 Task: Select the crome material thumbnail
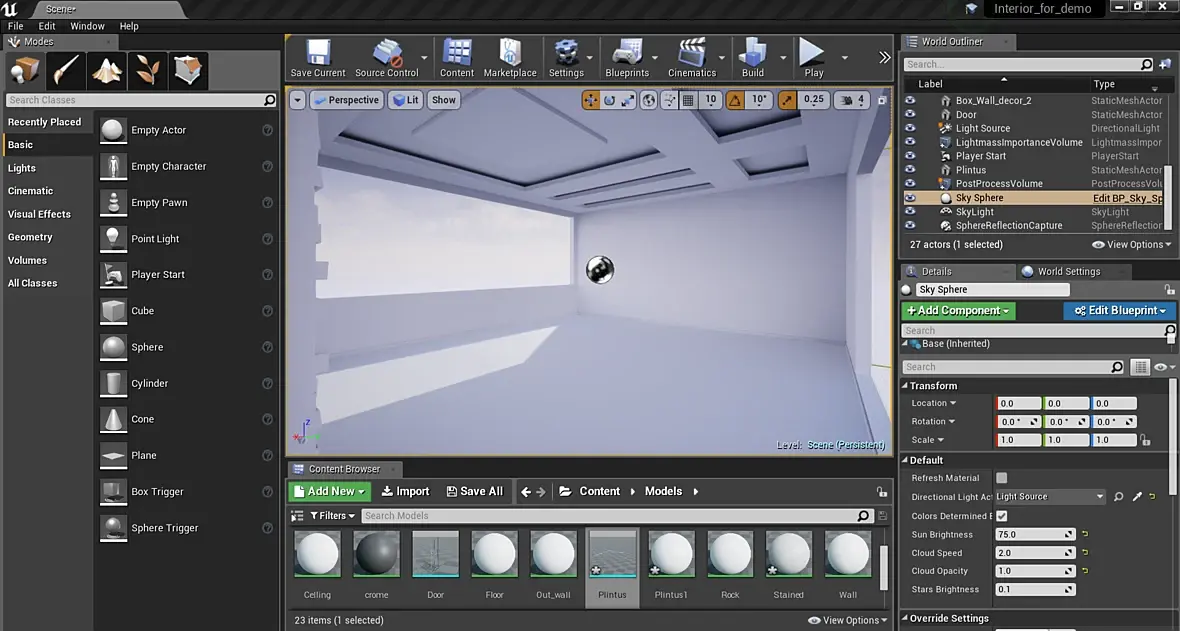376,554
